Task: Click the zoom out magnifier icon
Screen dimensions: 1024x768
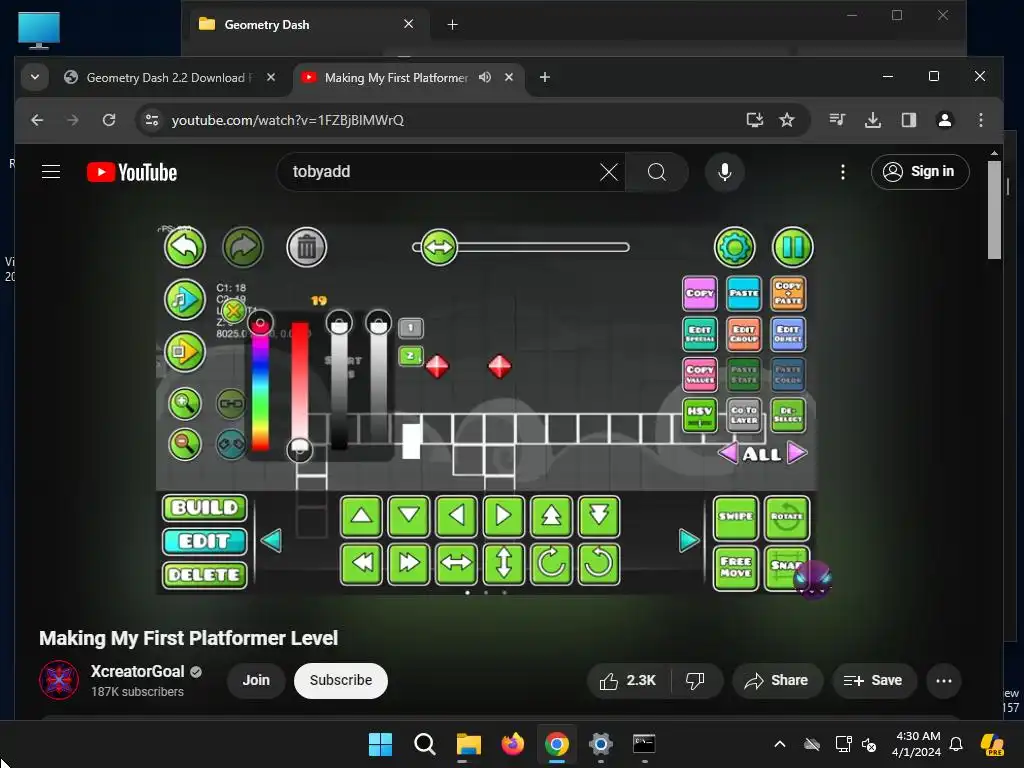Action: point(185,444)
